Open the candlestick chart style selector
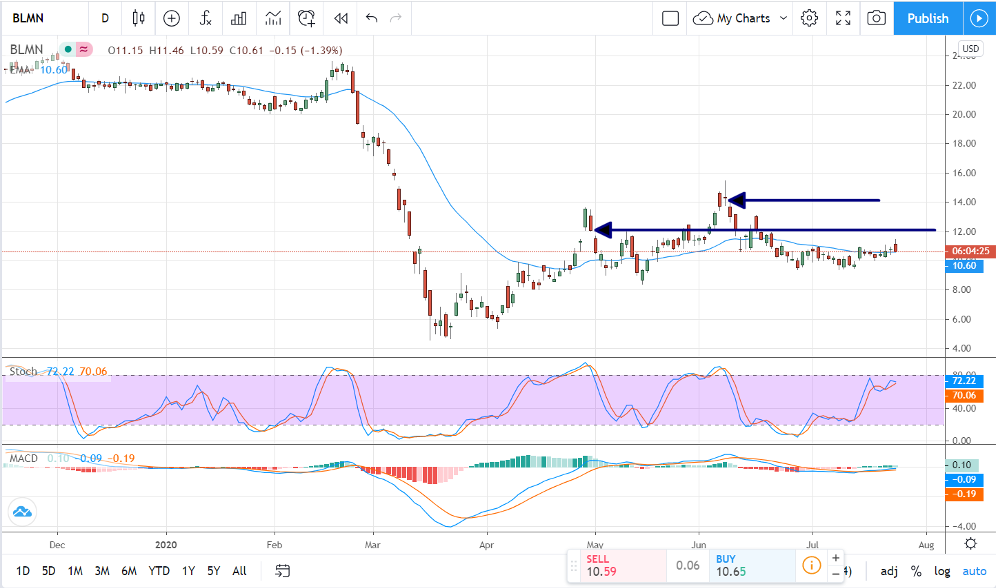996x588 pixels. click(x=138, y=18)
